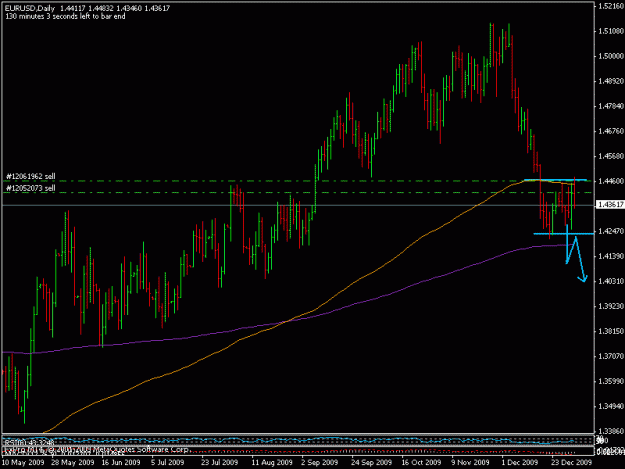Viewport: 625px width, 469px height.
Task: Click the RSI indicator label in the subwindow
Action: pos(29,442)
